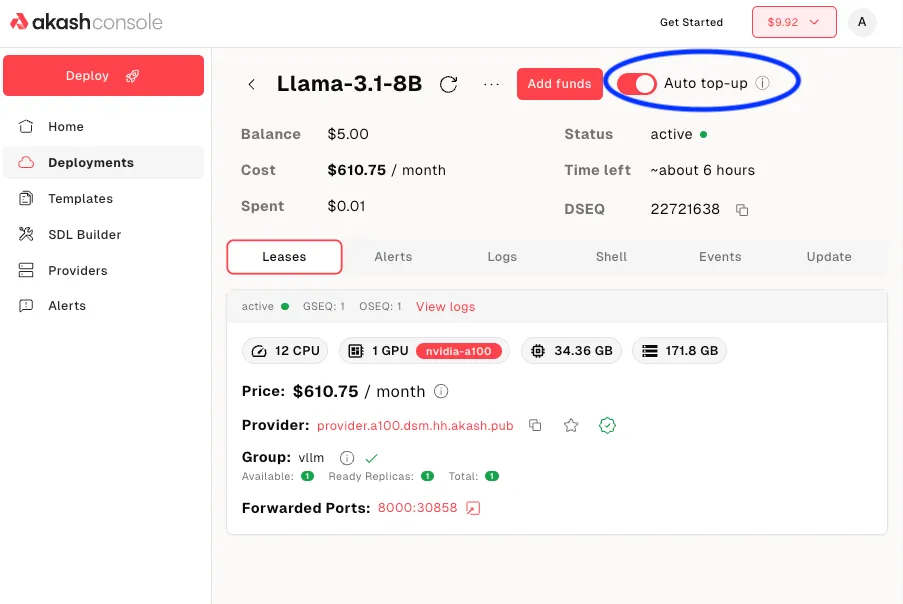This screenshot has width=903, height=604.
Task: Open forwarded port link icon
Action: [x=474, y=508]
